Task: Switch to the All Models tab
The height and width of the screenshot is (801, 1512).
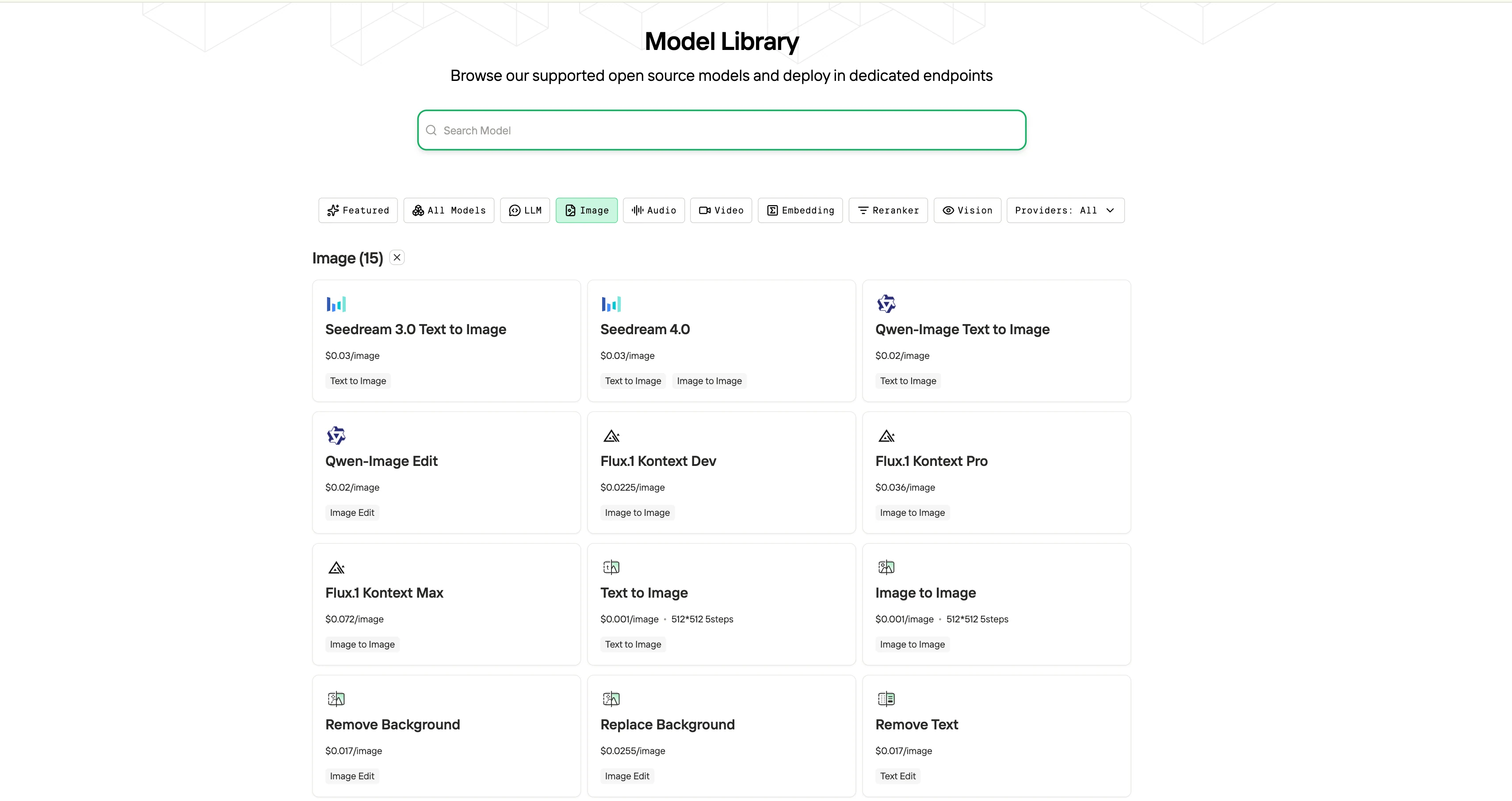Action: 449,210
